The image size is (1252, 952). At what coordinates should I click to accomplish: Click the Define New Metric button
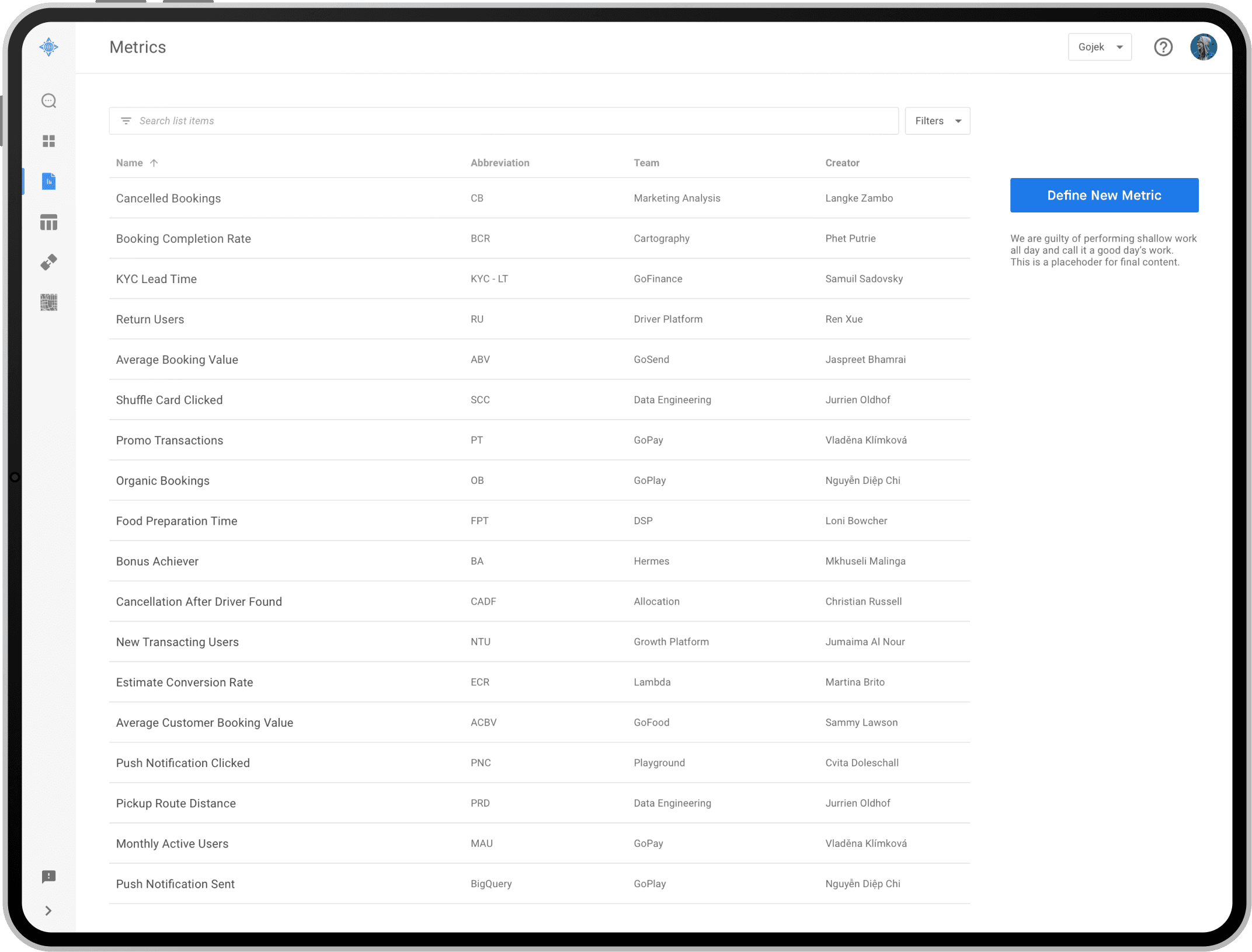[1104, 195]
